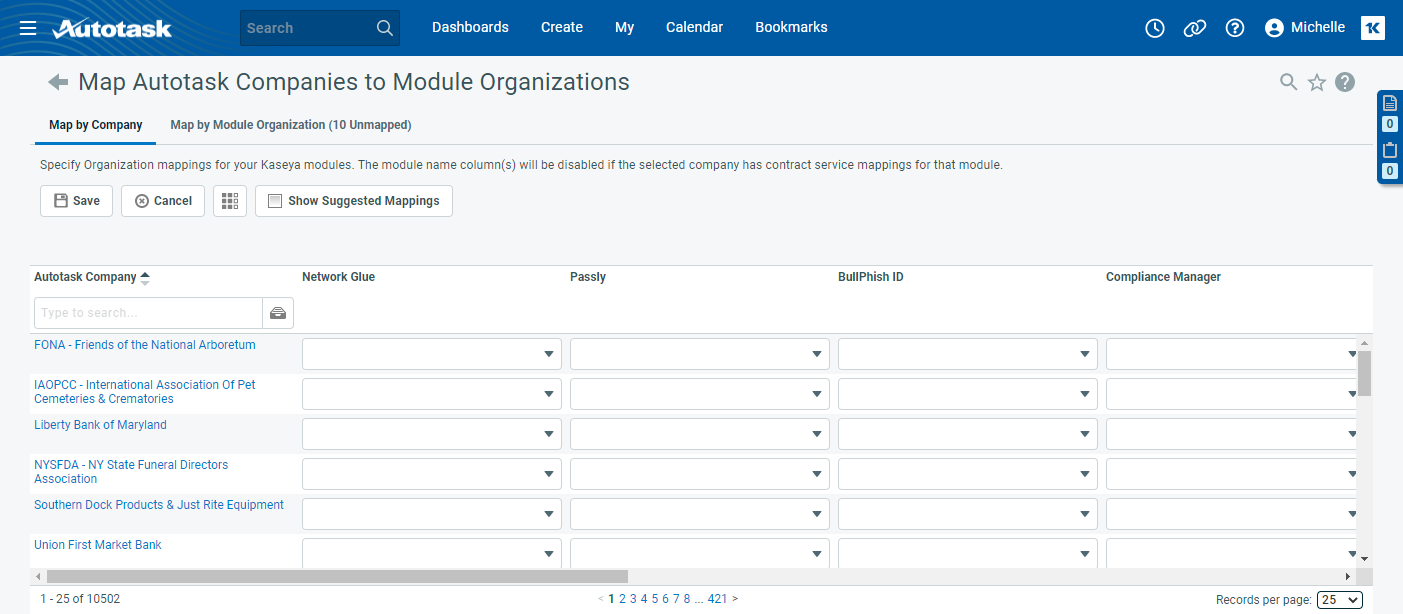The height and width of the screenshot is (614, 1403).
Task: Click the company selector icon beside search
Action: (x=278, y=313)
